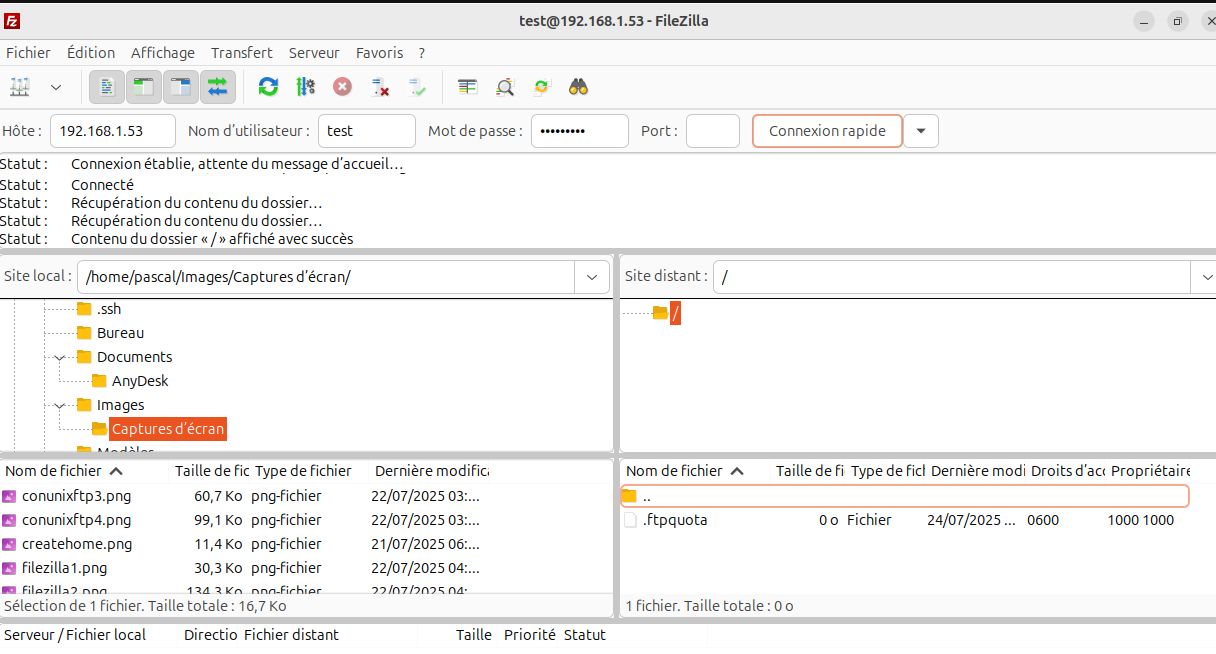Toggle synchronized browsing
This screenshot has width=1216, height=654.
coord(541,87)
